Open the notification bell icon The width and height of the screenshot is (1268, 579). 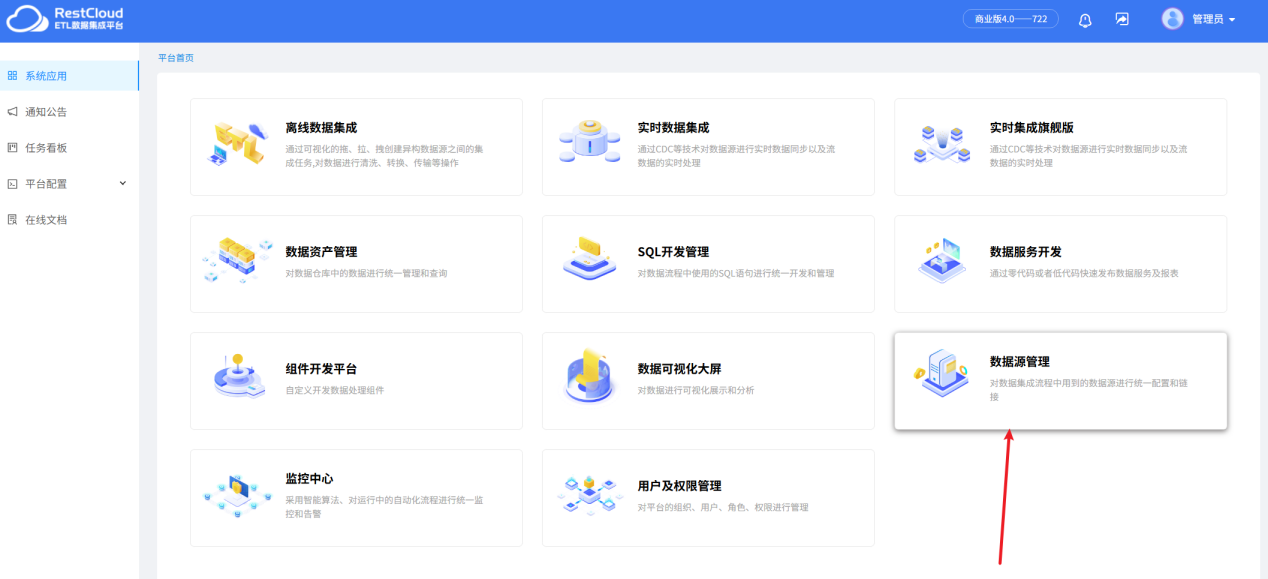1085,19
